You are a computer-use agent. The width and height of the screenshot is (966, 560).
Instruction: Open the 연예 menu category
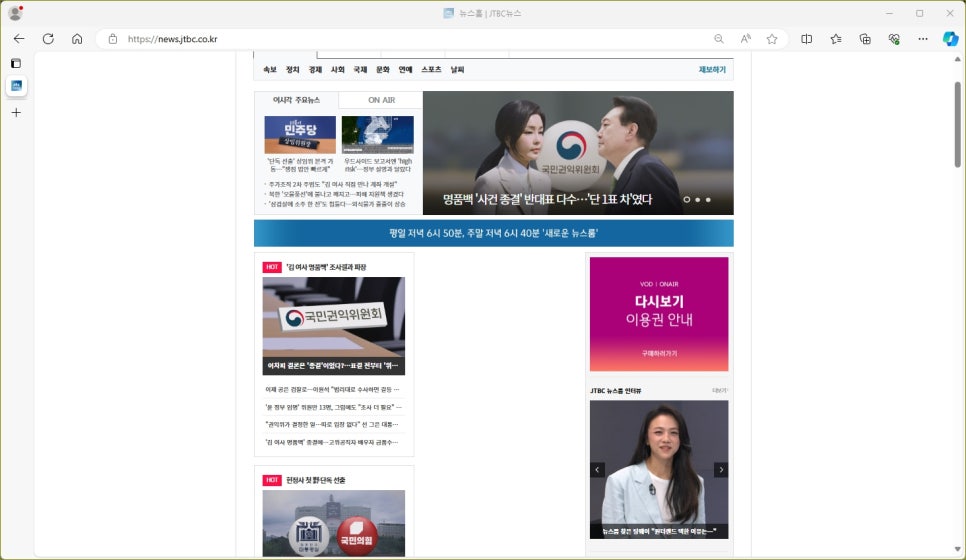[405, 70]
